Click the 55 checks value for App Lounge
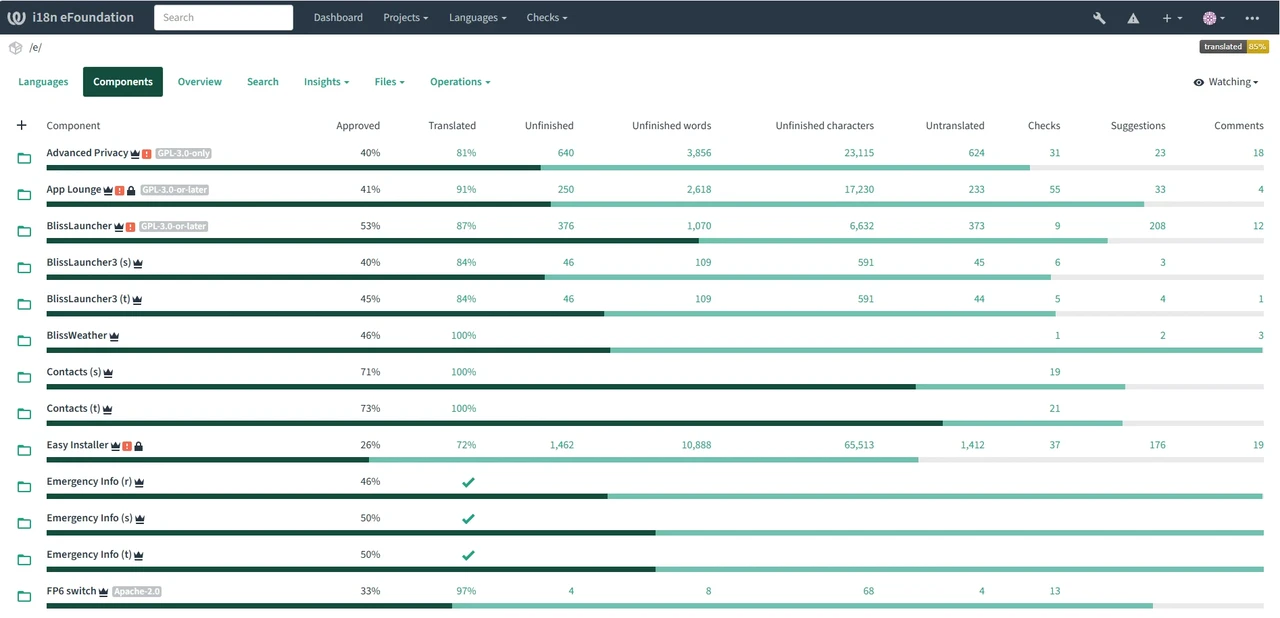The image size is (1280, 618). point(1054,189)
